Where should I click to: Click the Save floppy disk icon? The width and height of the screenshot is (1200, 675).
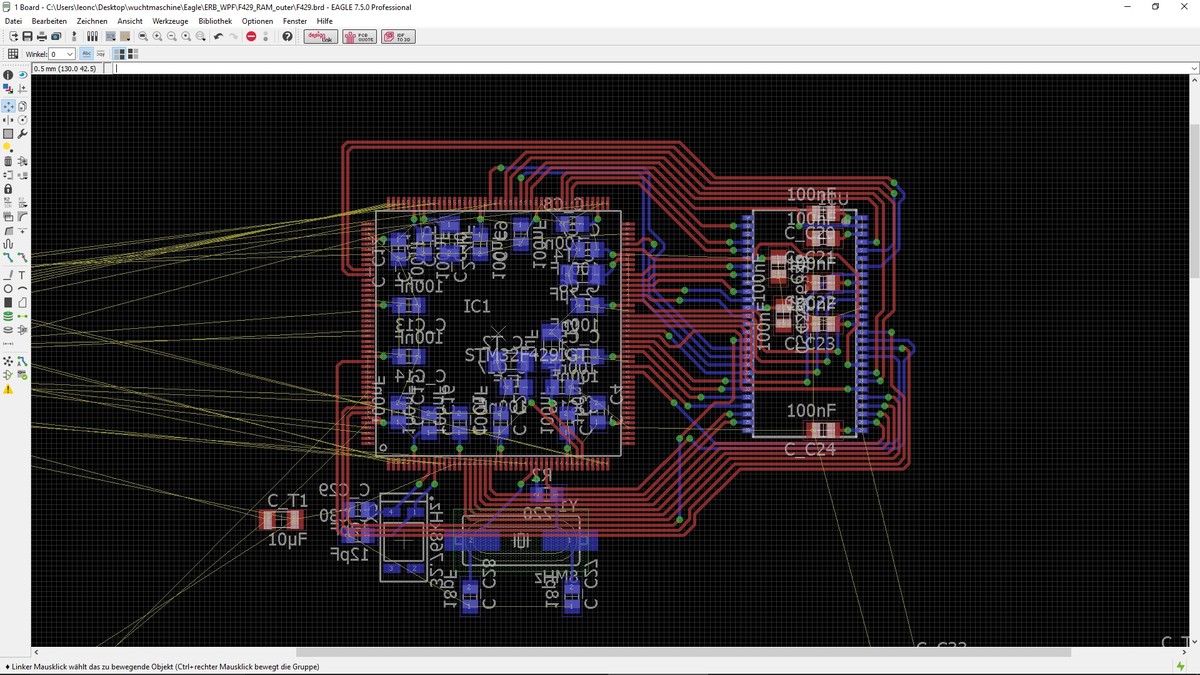point(27,37)
